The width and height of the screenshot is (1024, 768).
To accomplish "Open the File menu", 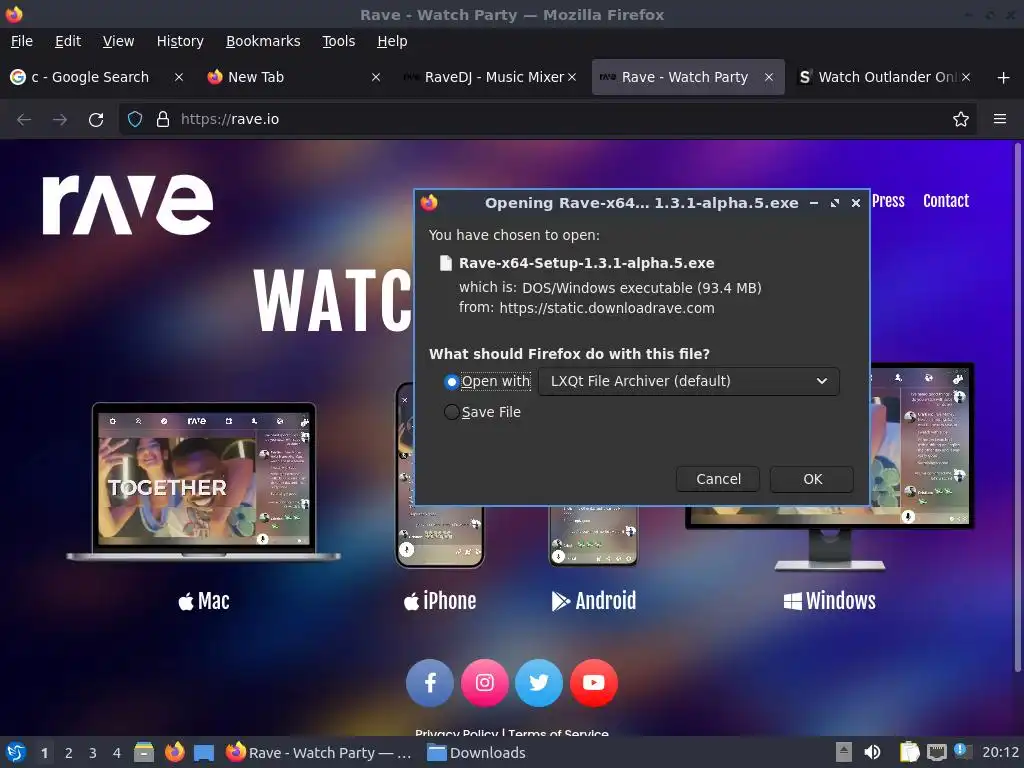I will coord(22,41).
